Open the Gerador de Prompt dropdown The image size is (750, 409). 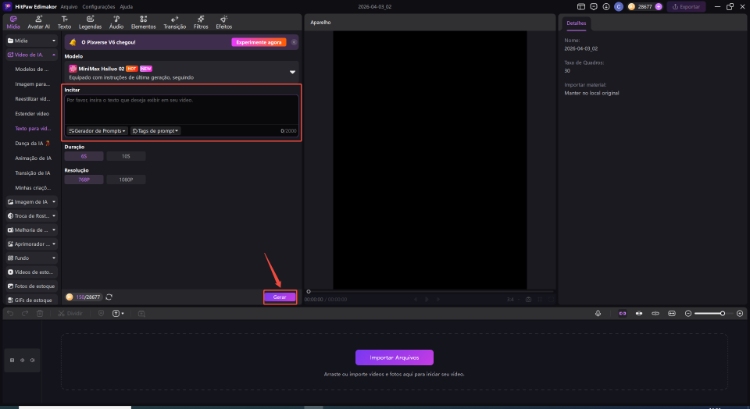(97, 130)
